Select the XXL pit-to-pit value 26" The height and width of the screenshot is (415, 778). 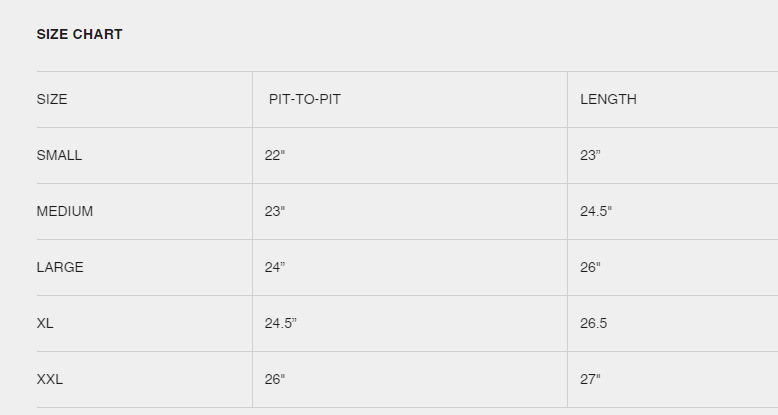[x=275, y=379]
